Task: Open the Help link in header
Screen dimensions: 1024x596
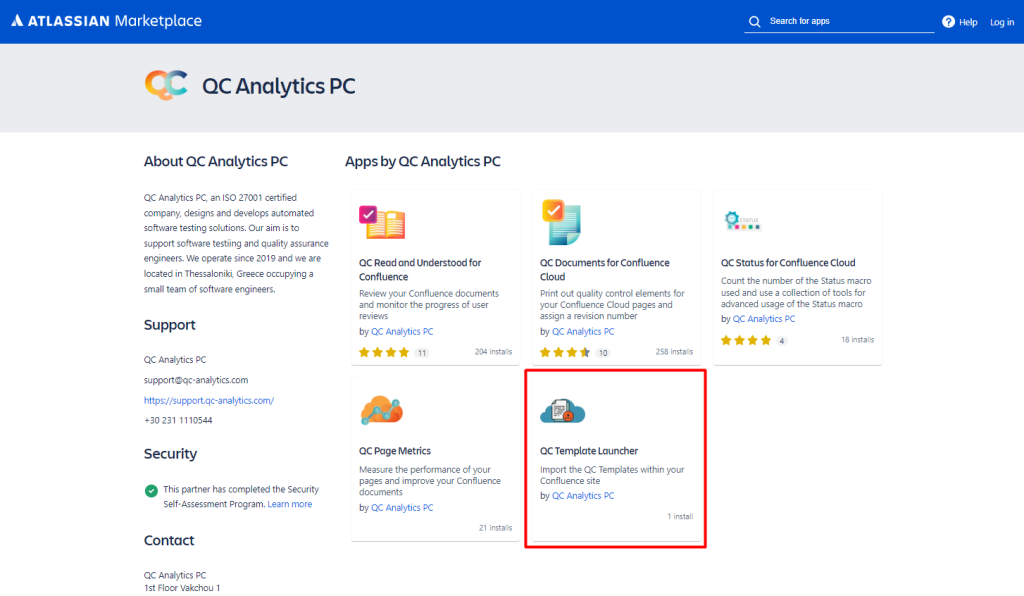Action: click(x=968, y=22)
